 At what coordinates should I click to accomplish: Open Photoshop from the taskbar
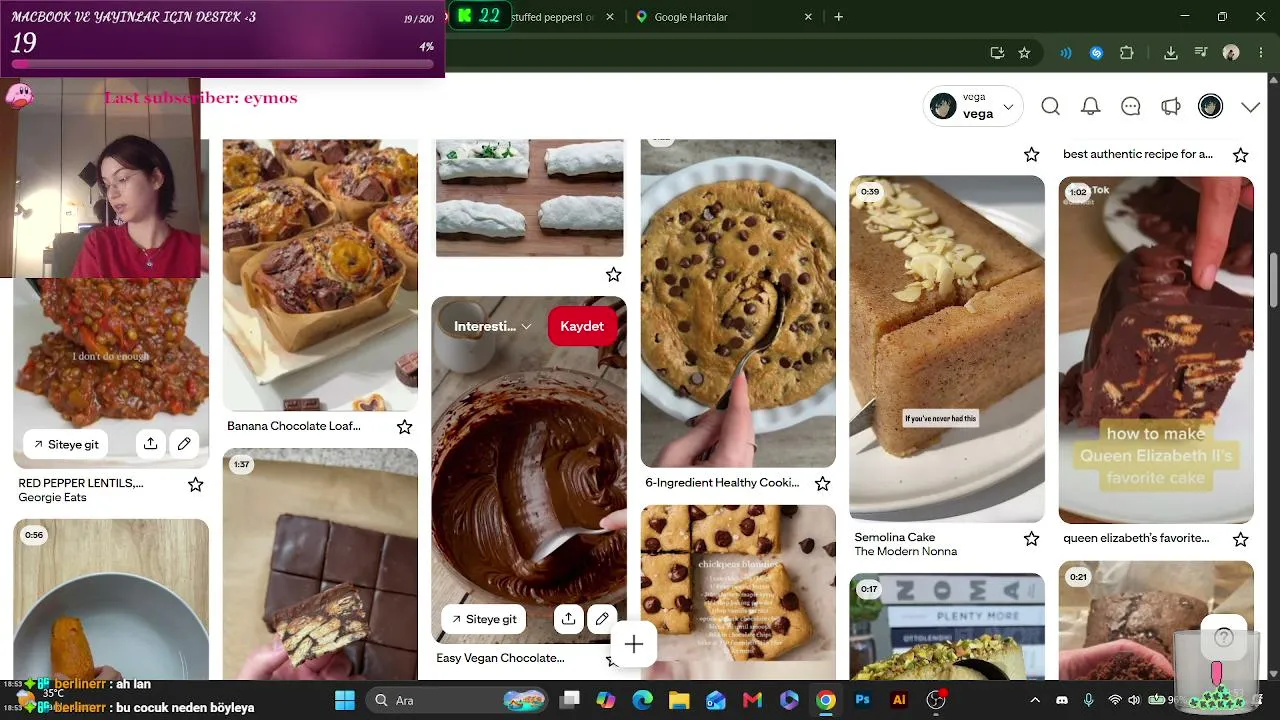tap(862, 700)
